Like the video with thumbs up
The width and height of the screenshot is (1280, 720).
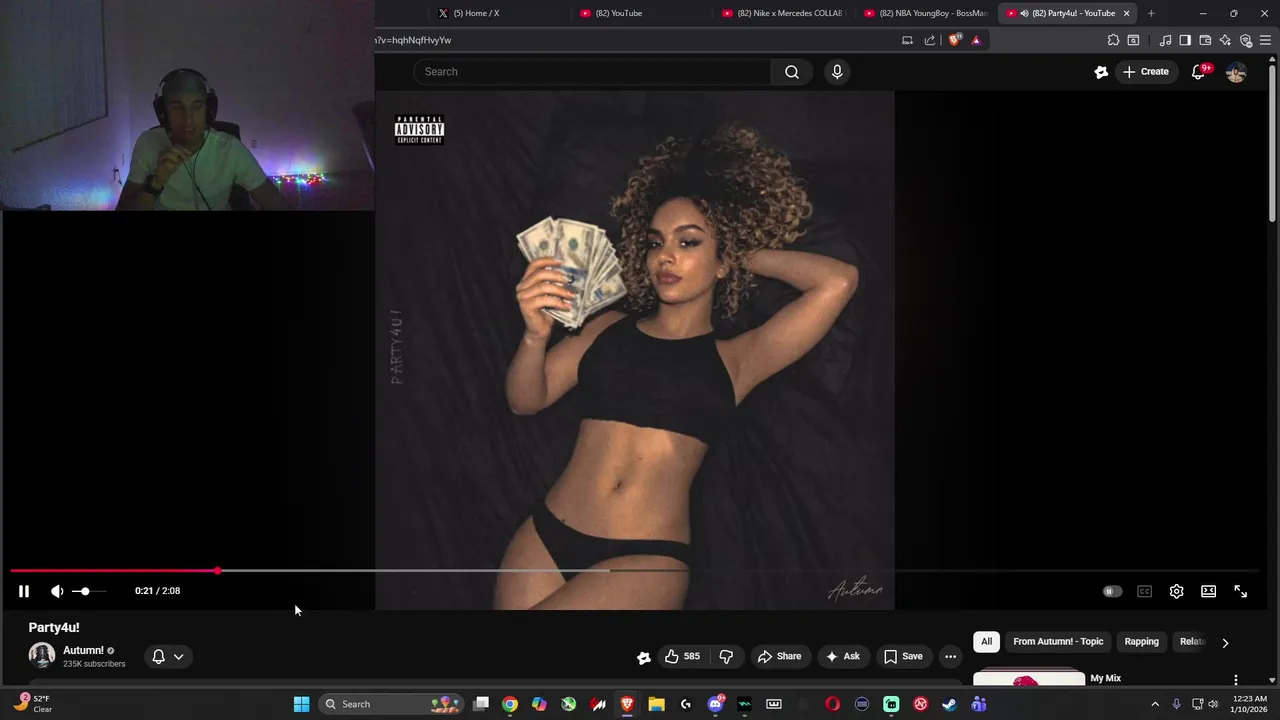click(682, 656)
